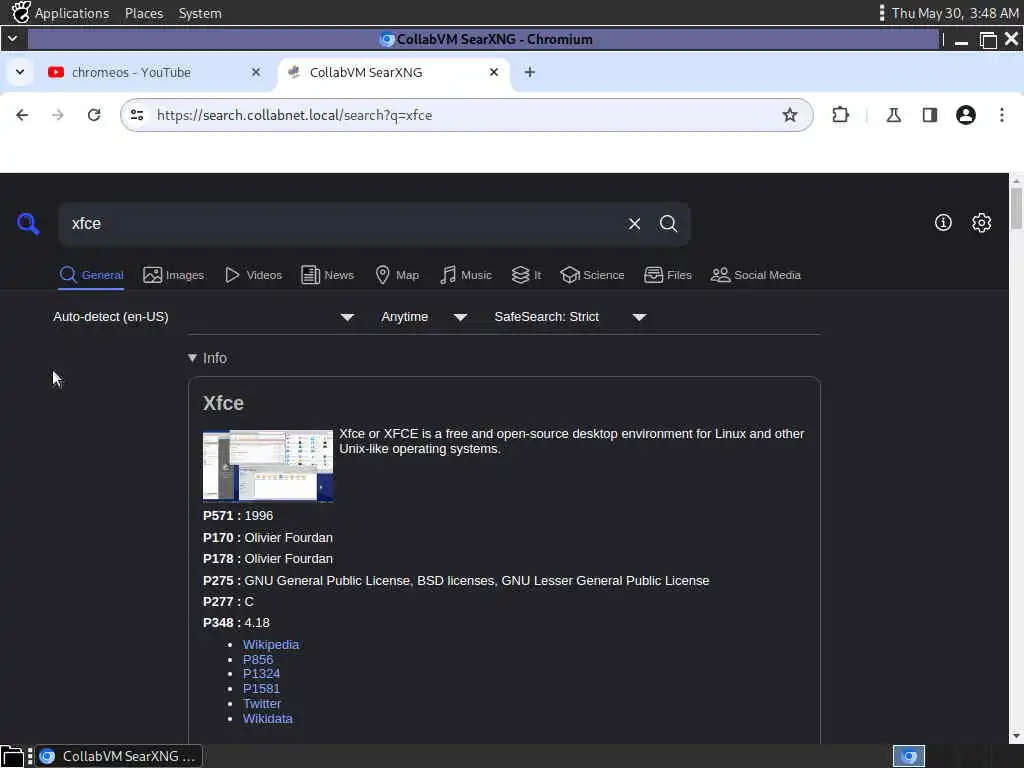Open the Wikipedia link

pos(271,645)
